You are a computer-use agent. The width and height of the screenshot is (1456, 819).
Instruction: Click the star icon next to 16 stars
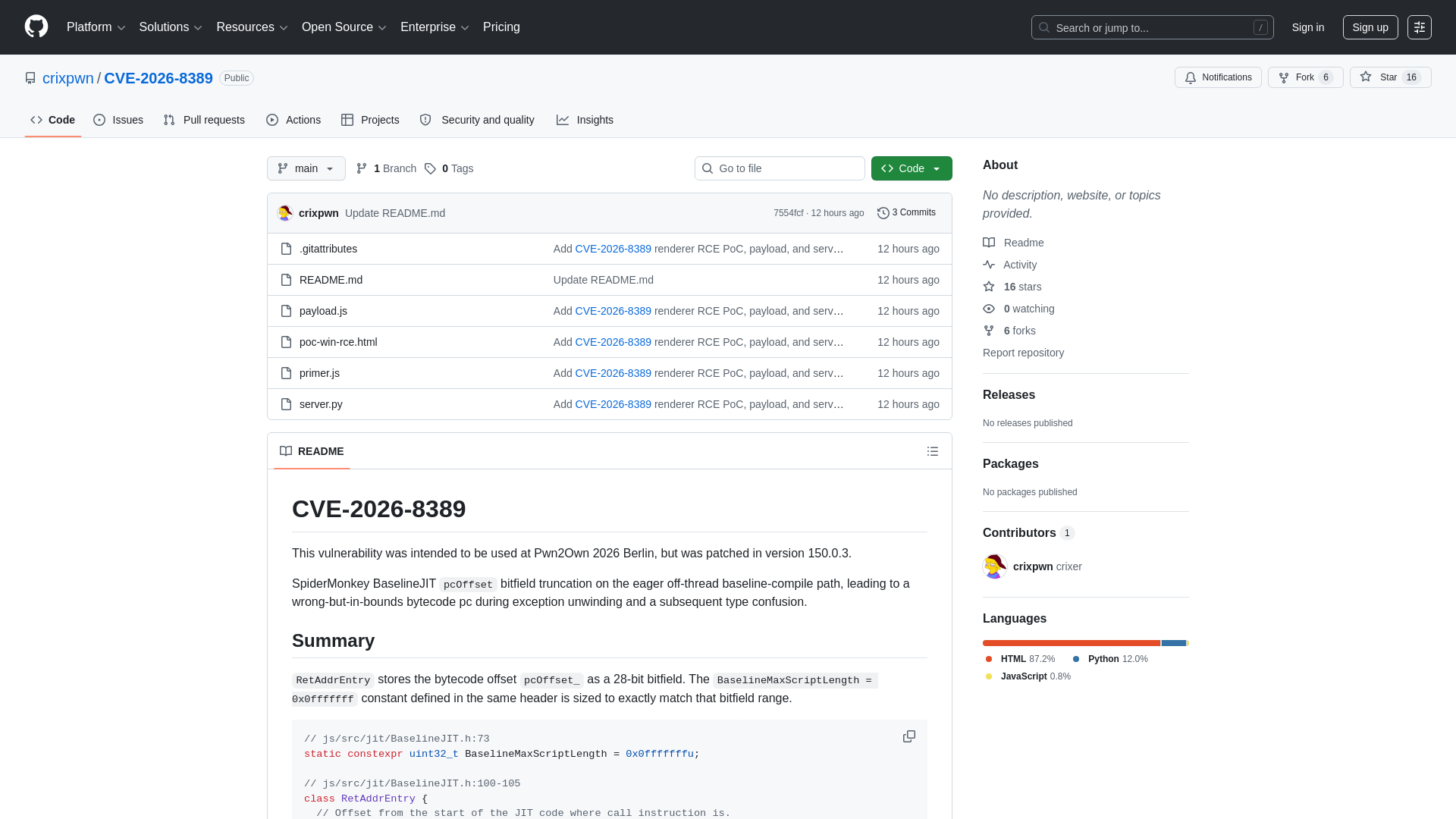989,287
